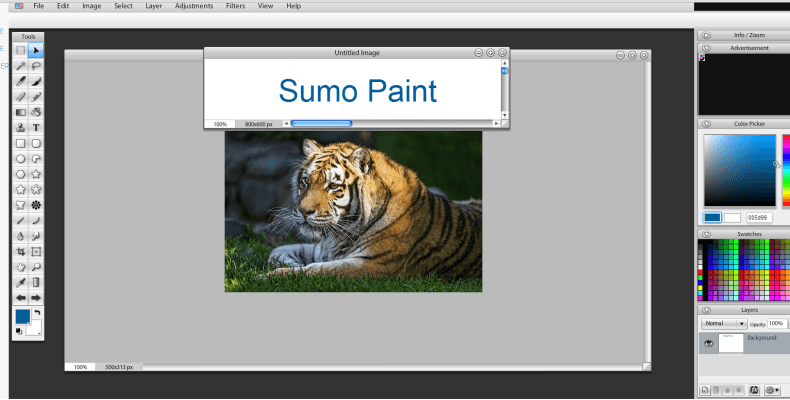This screenshot has width=790, height=400.
Task: Click the Background layer thumbnail
Action: 731,343
